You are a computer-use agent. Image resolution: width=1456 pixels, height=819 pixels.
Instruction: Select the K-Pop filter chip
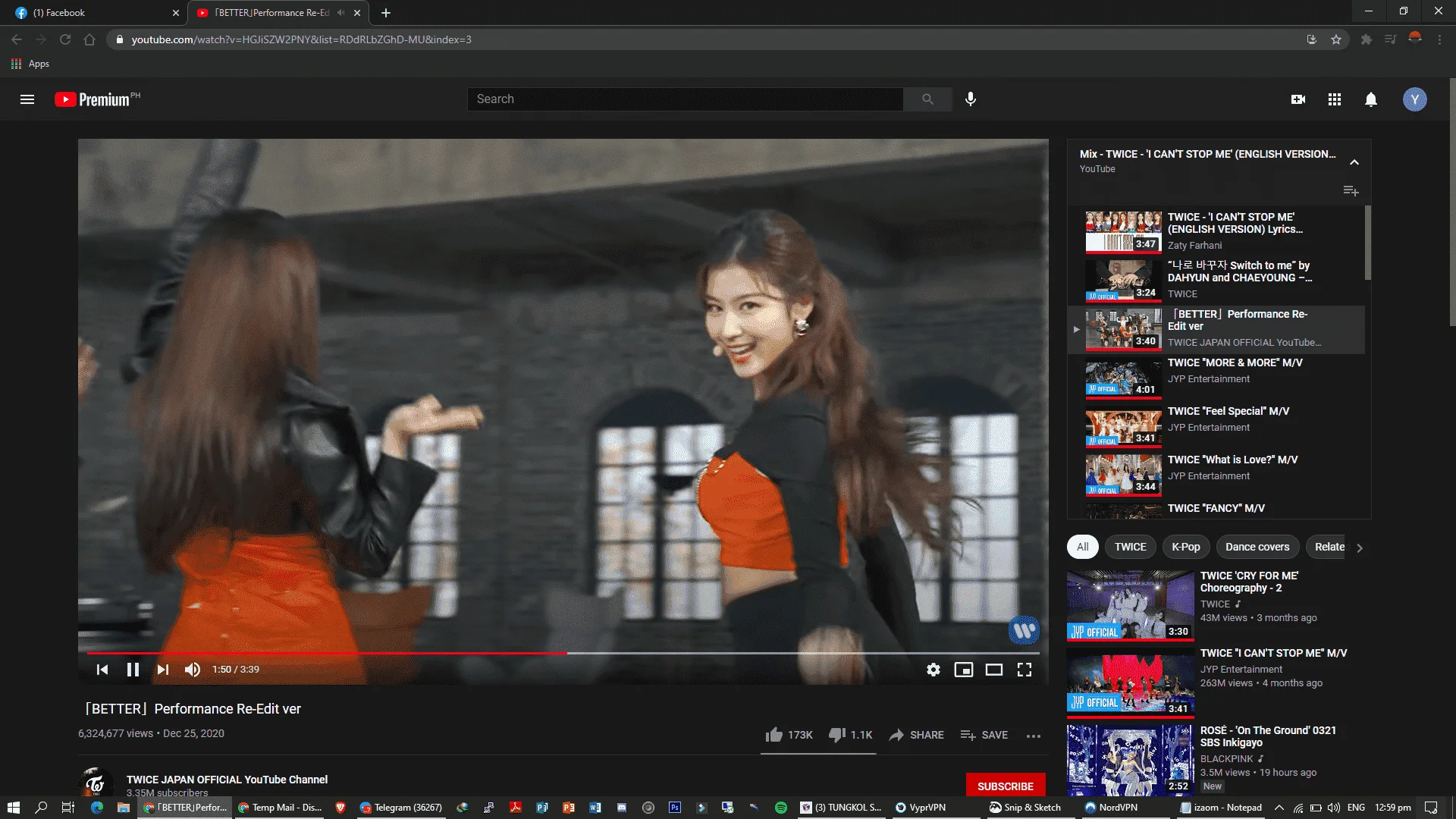(x=1186, y=547)
